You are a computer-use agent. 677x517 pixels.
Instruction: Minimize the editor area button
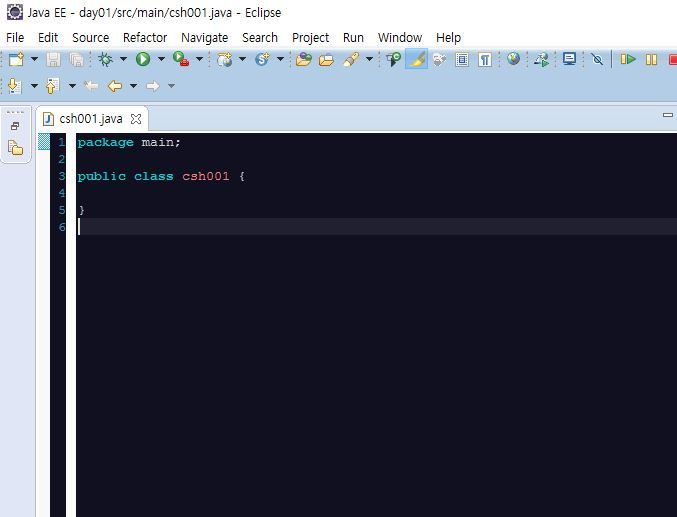pyautogui.click(x=668, y=115)
